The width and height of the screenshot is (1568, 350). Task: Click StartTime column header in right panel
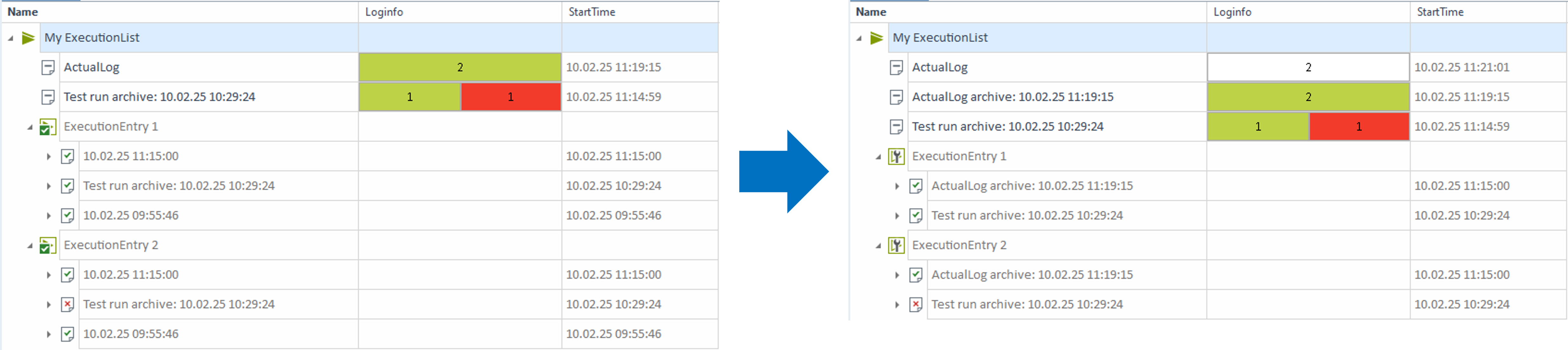(1440, 11)
